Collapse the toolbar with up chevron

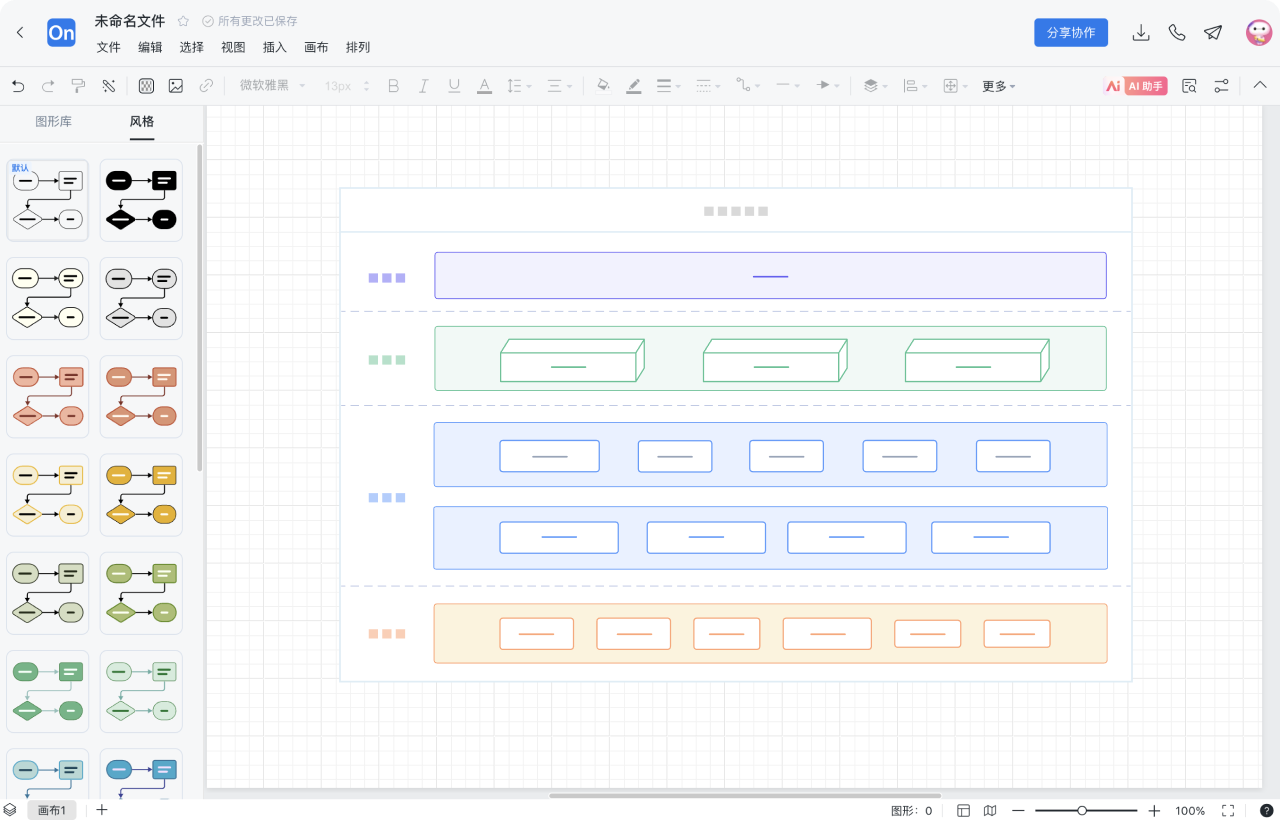click(x=1260, y=86)
